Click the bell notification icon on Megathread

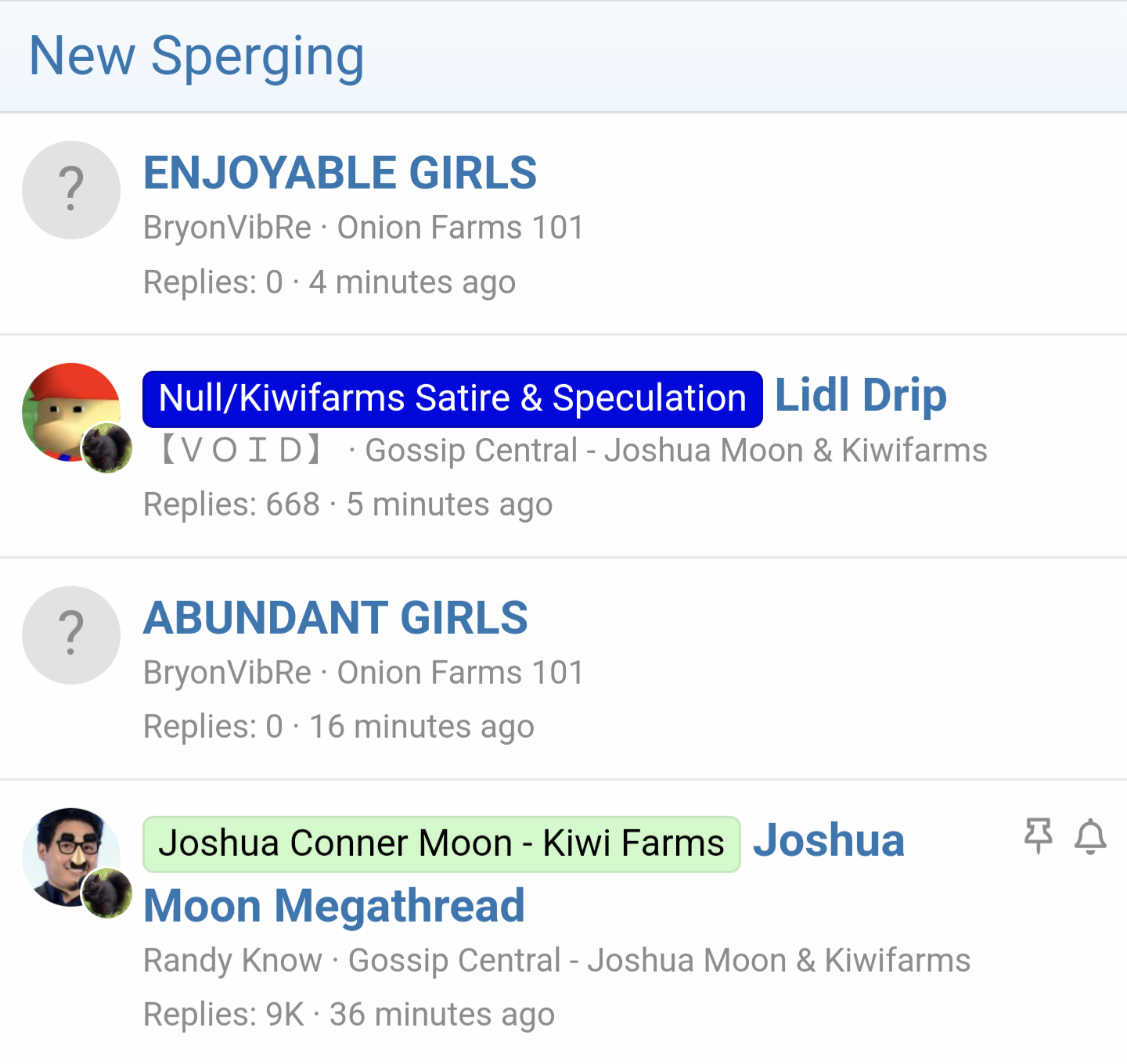tap(1090, 836)
